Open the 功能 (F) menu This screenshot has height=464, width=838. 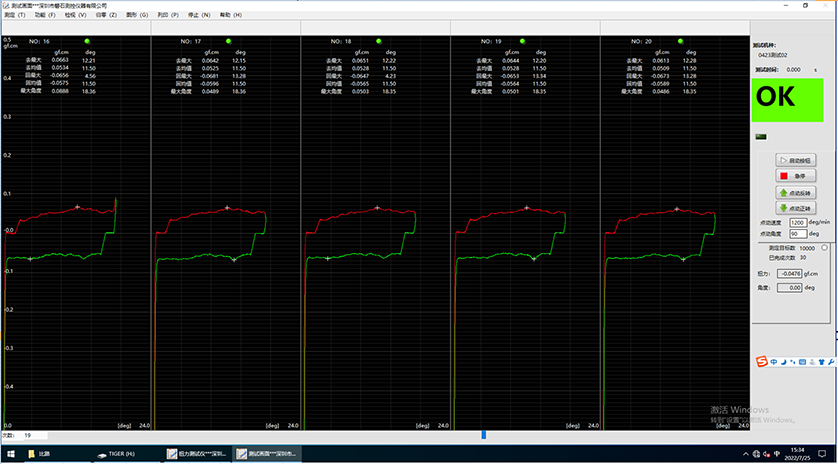tap(44, 16)
